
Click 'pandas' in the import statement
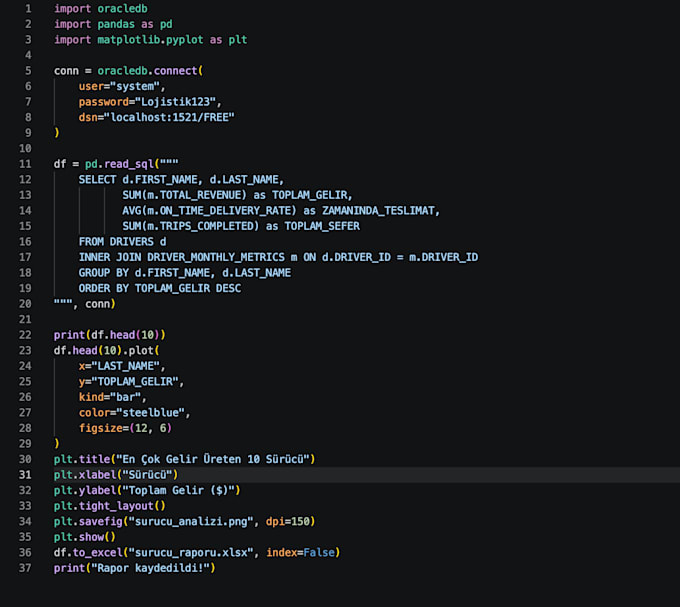click(116, 24)
